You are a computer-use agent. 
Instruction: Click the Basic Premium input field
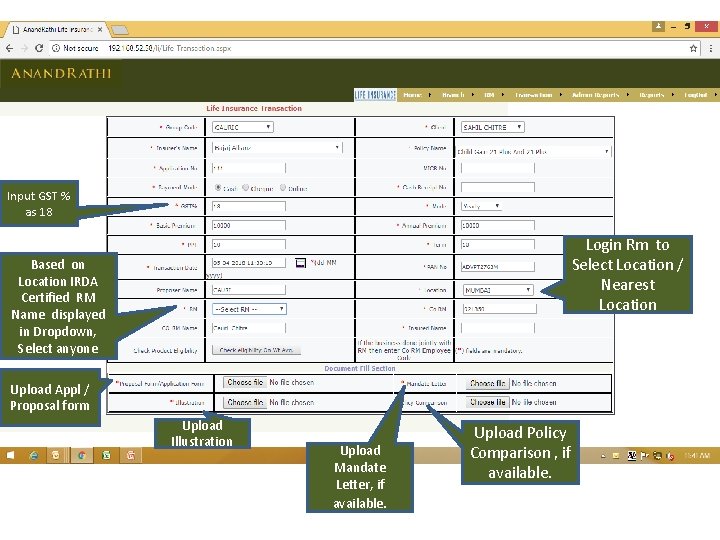point(249,225)
